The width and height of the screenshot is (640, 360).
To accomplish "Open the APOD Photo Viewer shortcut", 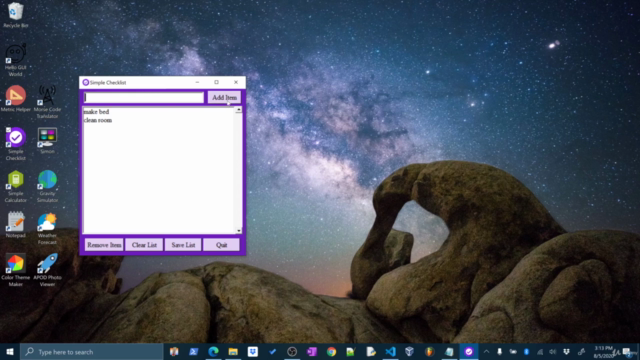I will point(47,270).
